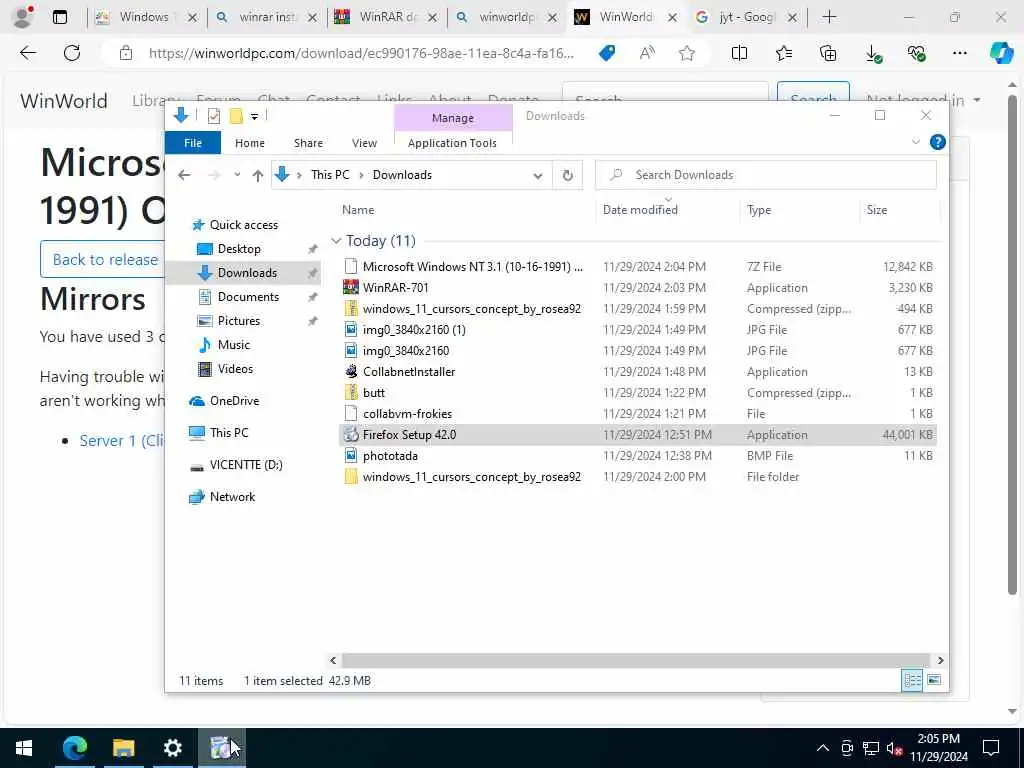Refresh the Downloads folder
1024x768 pixels.
568,175
